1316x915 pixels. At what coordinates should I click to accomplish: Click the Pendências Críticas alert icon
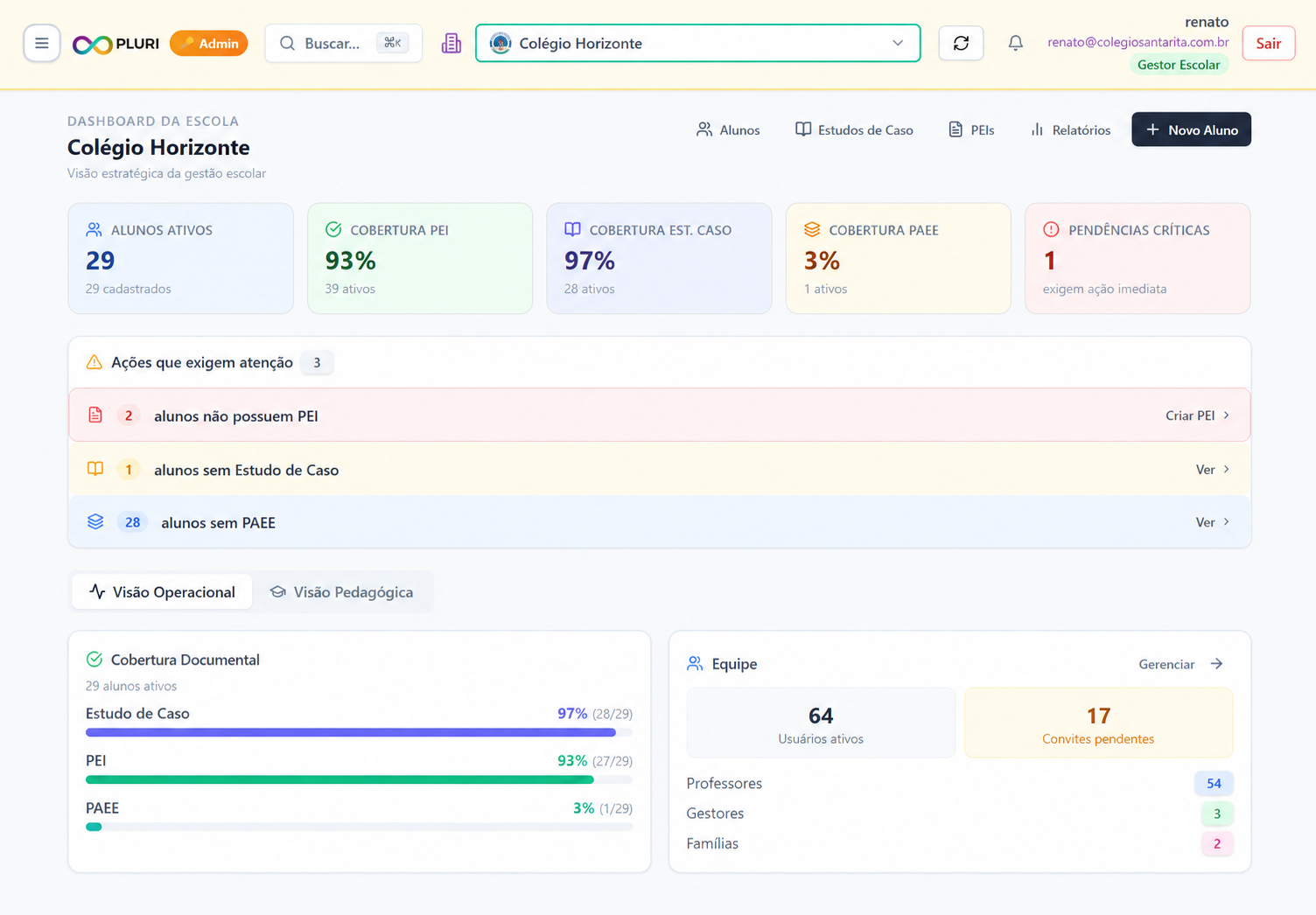(x=1051, y=229)
